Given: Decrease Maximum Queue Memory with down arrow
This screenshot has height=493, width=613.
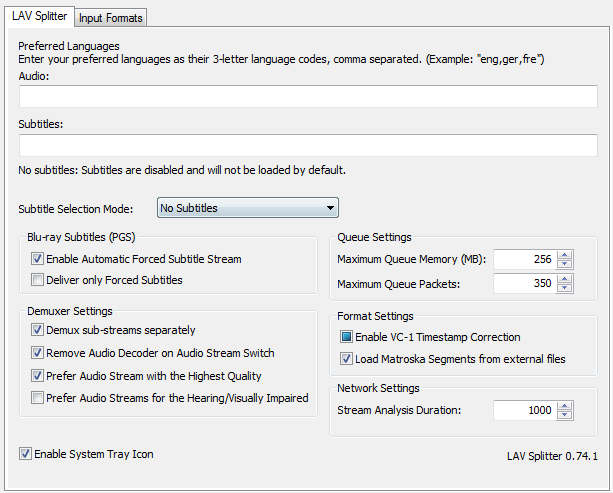Looking at the screenshot, I should tap(565, 265).
